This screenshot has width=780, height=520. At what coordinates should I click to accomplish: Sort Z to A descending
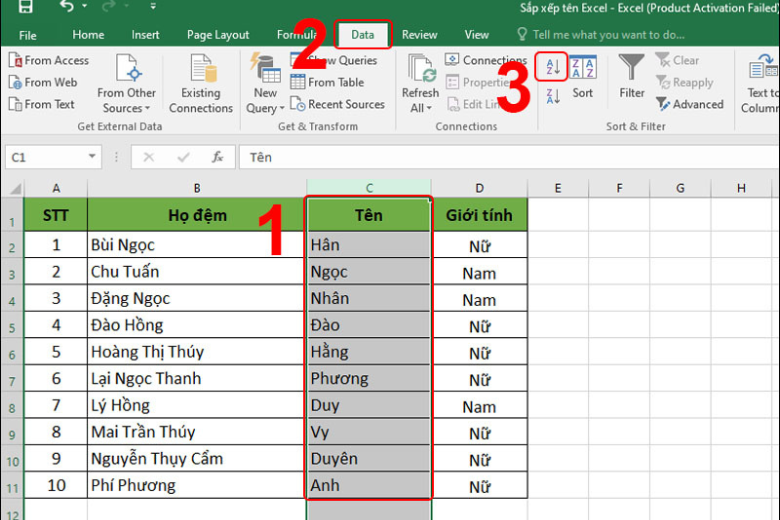point(552,95)
